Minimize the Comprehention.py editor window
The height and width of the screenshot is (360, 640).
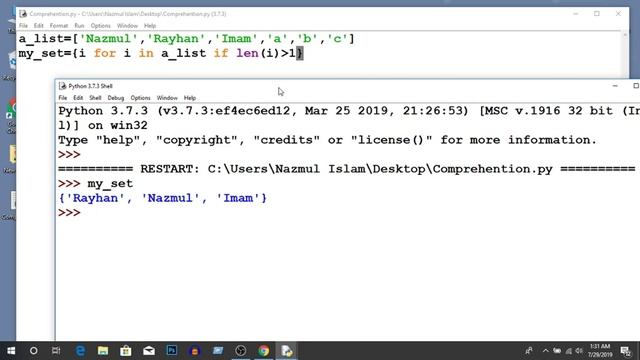pos(576,14)
